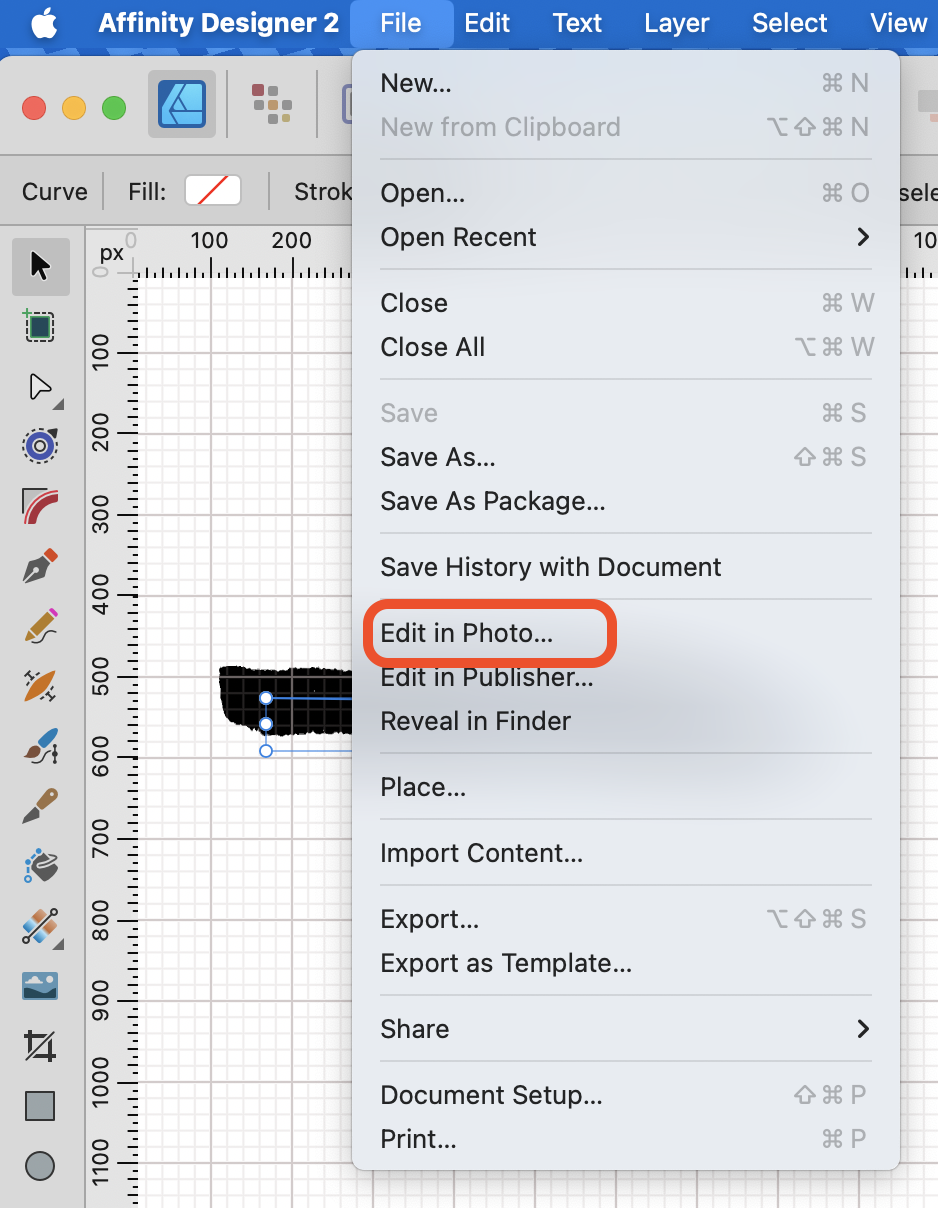938x1208 pixels.
Task: Switch to Designer Persona icon
Action: point(182,104)
